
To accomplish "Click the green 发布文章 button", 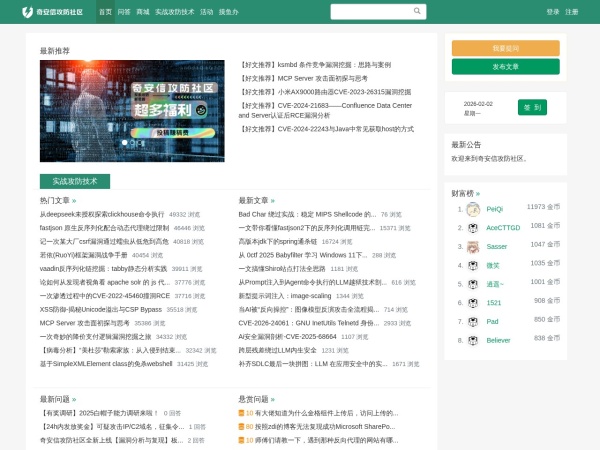I will click(x=505, y=67).
